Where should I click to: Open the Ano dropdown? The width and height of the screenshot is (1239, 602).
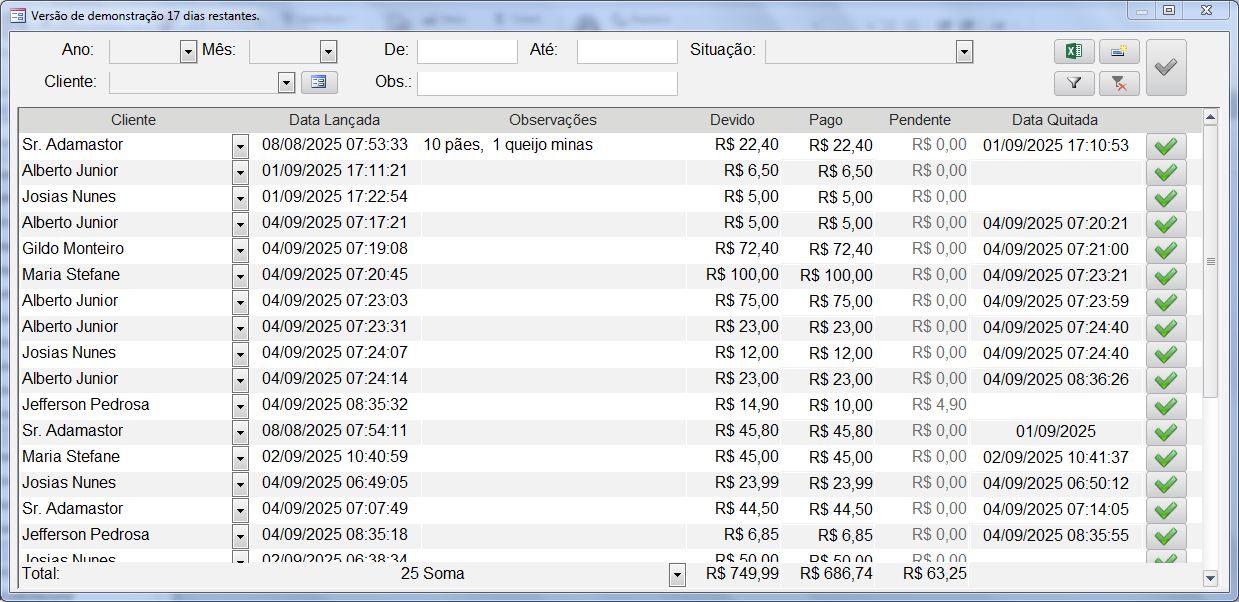tap(188, 52)
